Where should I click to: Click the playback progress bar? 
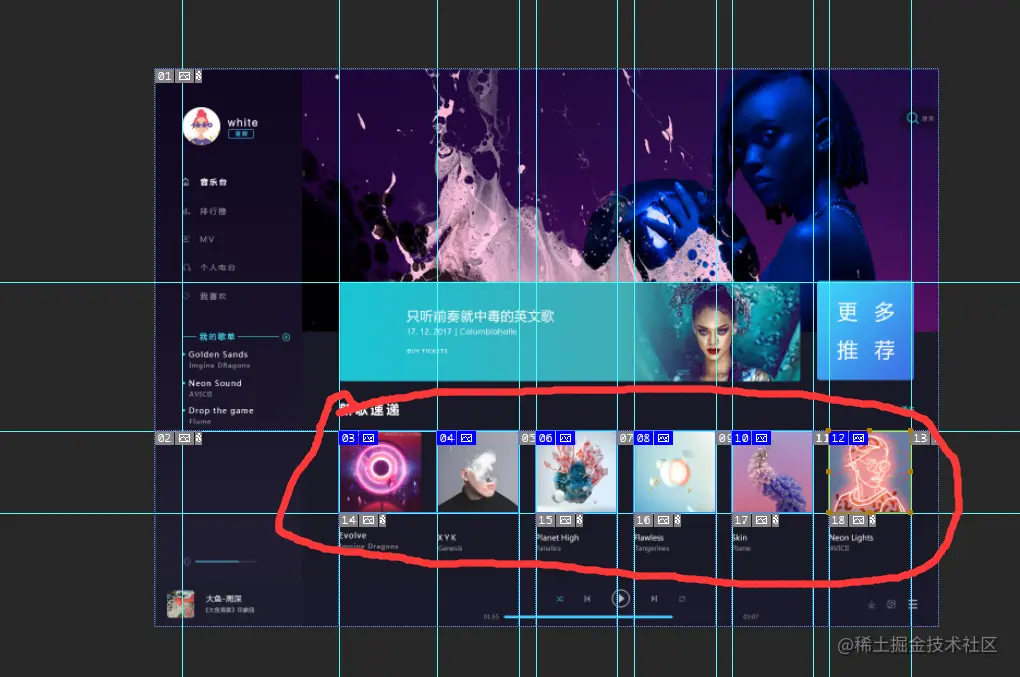[x=588, y=617]
